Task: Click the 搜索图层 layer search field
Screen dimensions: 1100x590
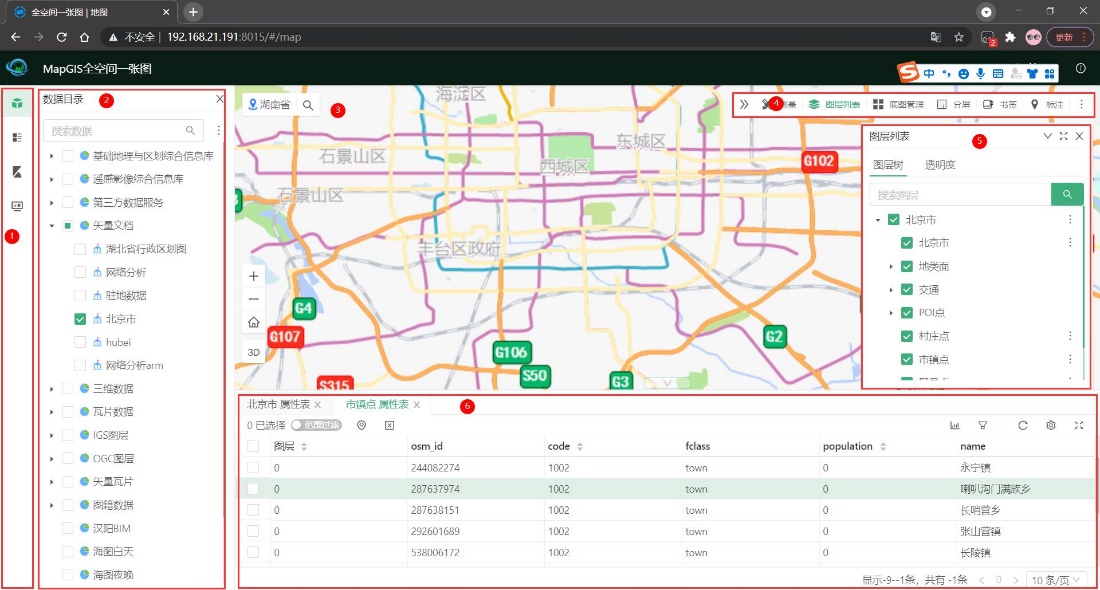Action: coord(960,194)
